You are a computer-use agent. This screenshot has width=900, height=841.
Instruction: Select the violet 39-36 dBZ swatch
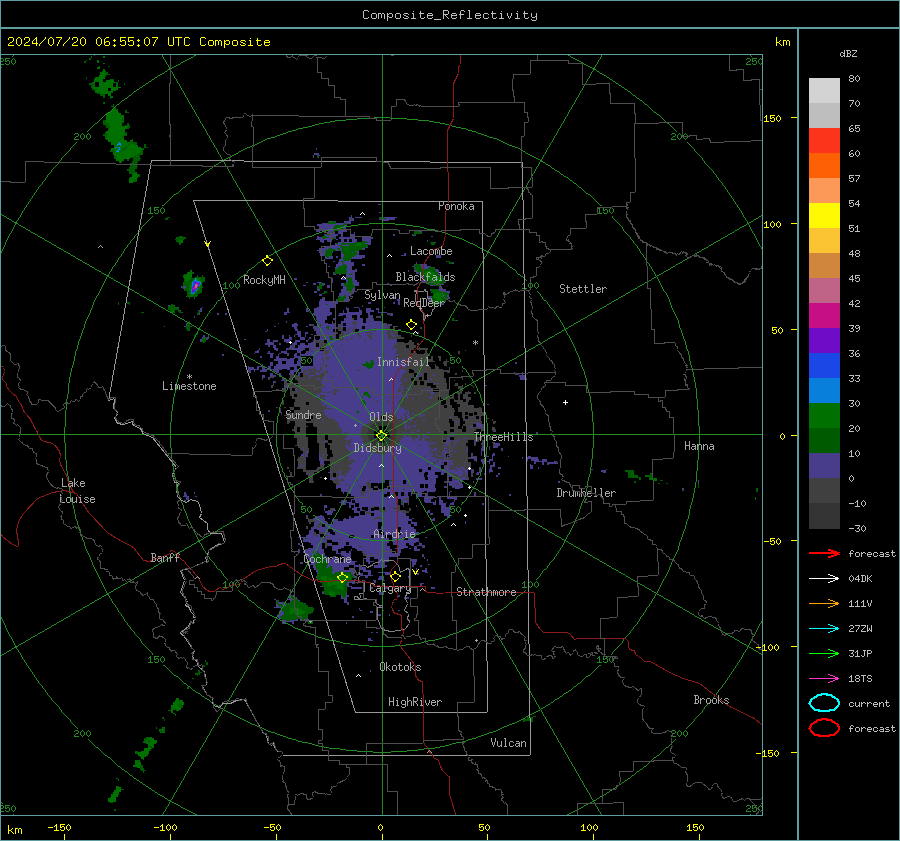pos(824,340)
